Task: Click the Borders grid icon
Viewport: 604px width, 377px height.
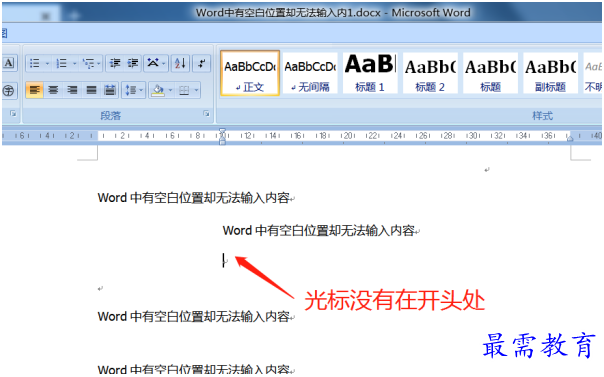Action: tap(184, 90)
